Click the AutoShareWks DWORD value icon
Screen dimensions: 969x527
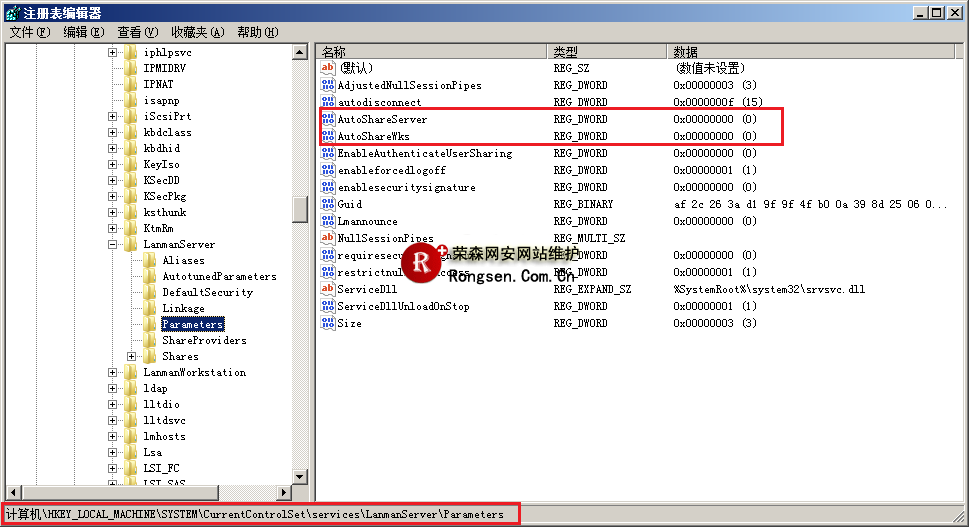click(x=327, y=136)
